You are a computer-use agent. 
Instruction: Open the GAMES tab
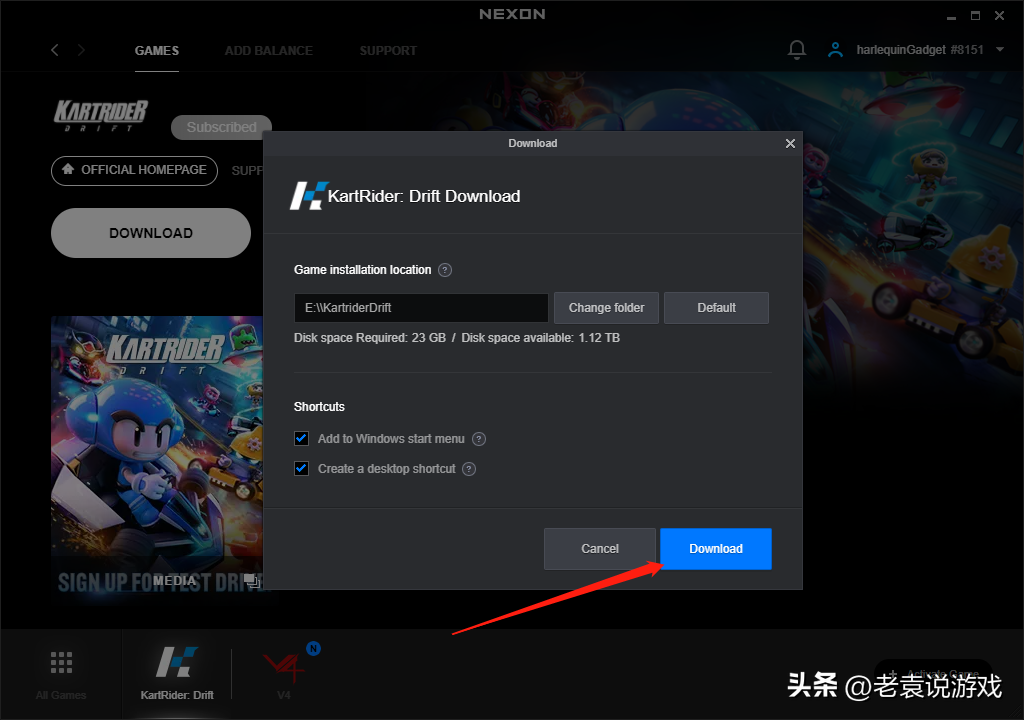(157, 50)
